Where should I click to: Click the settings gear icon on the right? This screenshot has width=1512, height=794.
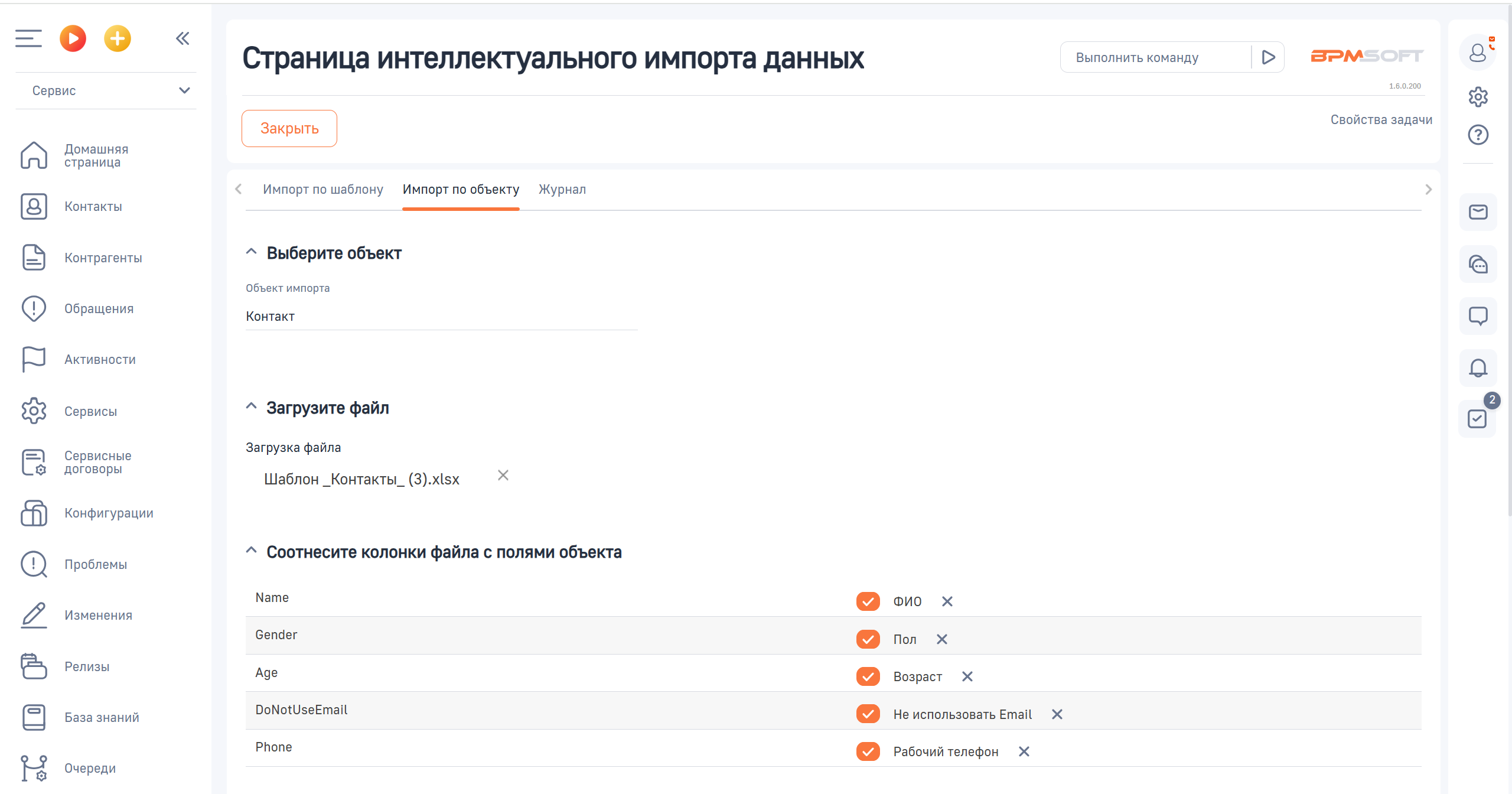1478,96
